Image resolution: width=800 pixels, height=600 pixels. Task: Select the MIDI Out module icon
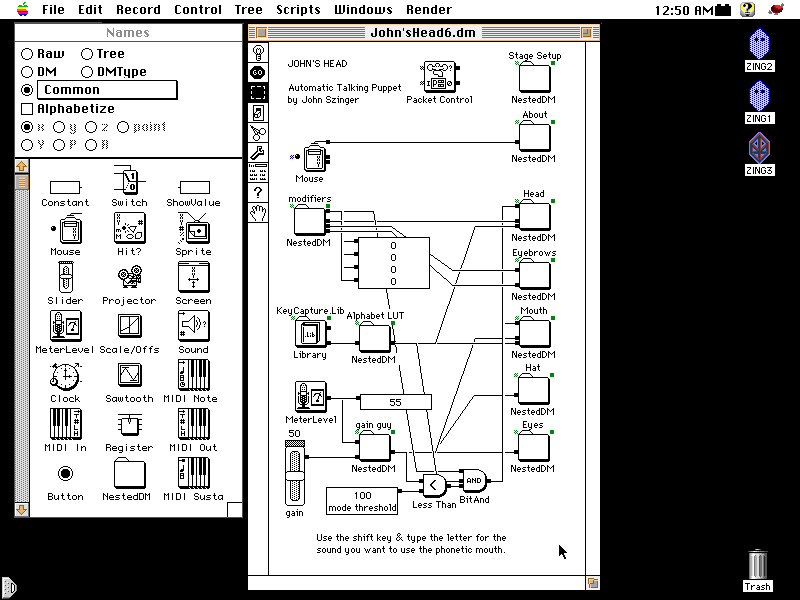point(193,423)
